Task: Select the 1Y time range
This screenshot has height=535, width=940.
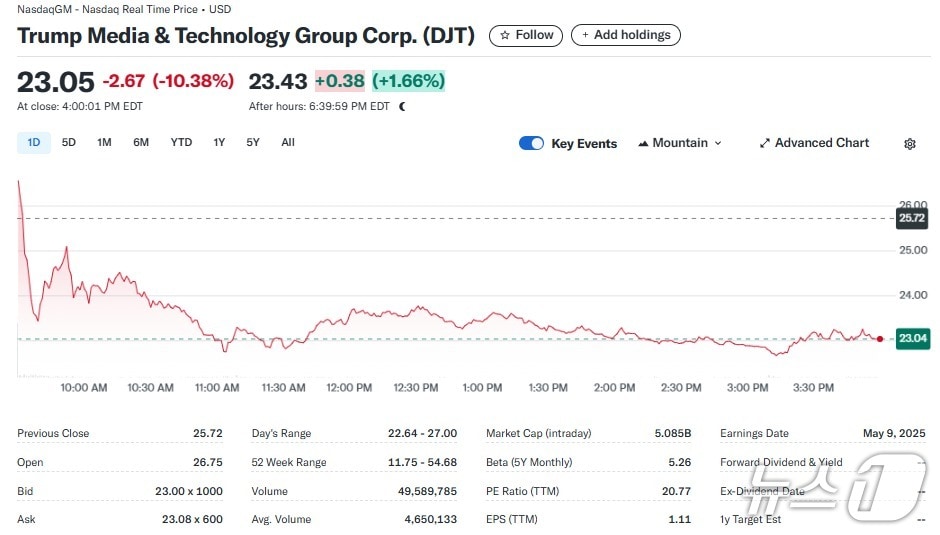Action: (x=219, y=142)
